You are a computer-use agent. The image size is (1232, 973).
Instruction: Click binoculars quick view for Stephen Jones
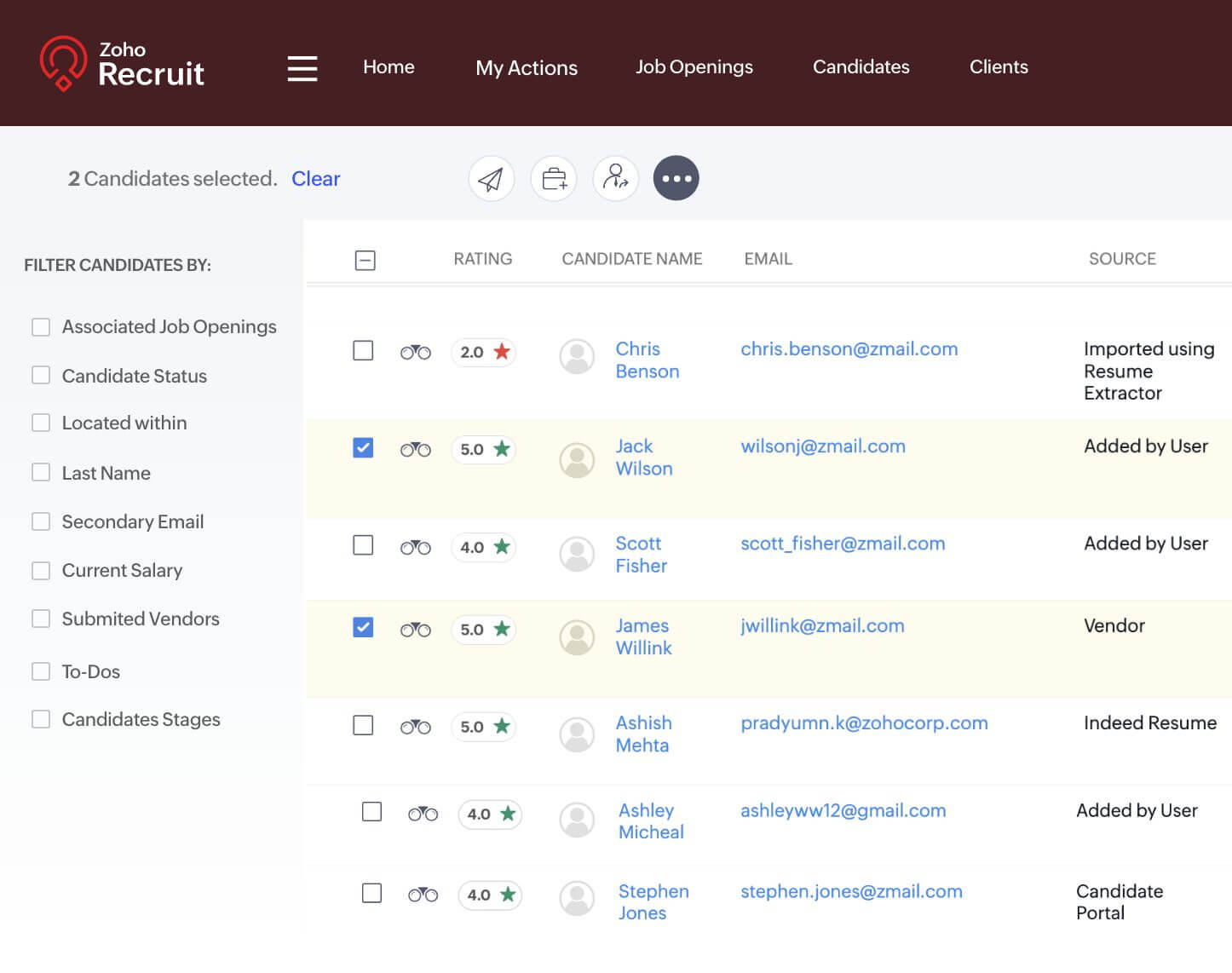(423, 895)
